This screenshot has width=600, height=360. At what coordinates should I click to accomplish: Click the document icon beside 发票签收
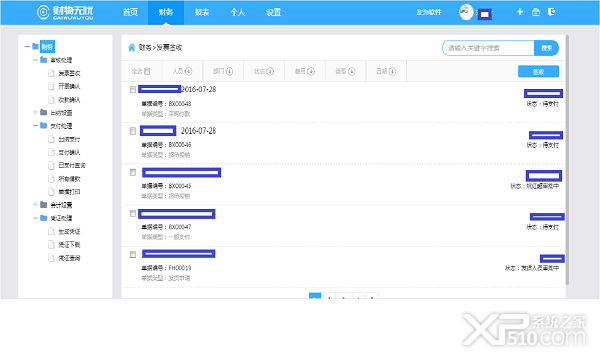pos(51,73)
